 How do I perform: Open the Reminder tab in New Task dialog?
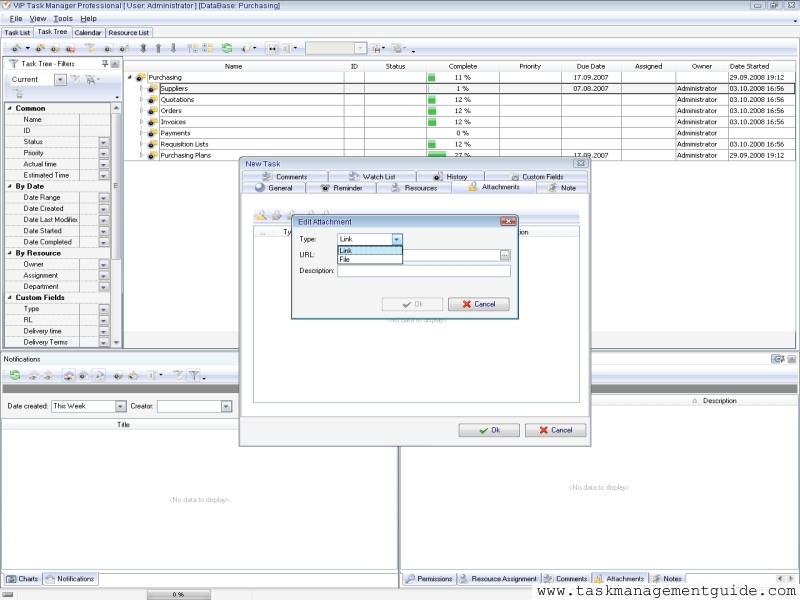(x=341, y=188)
